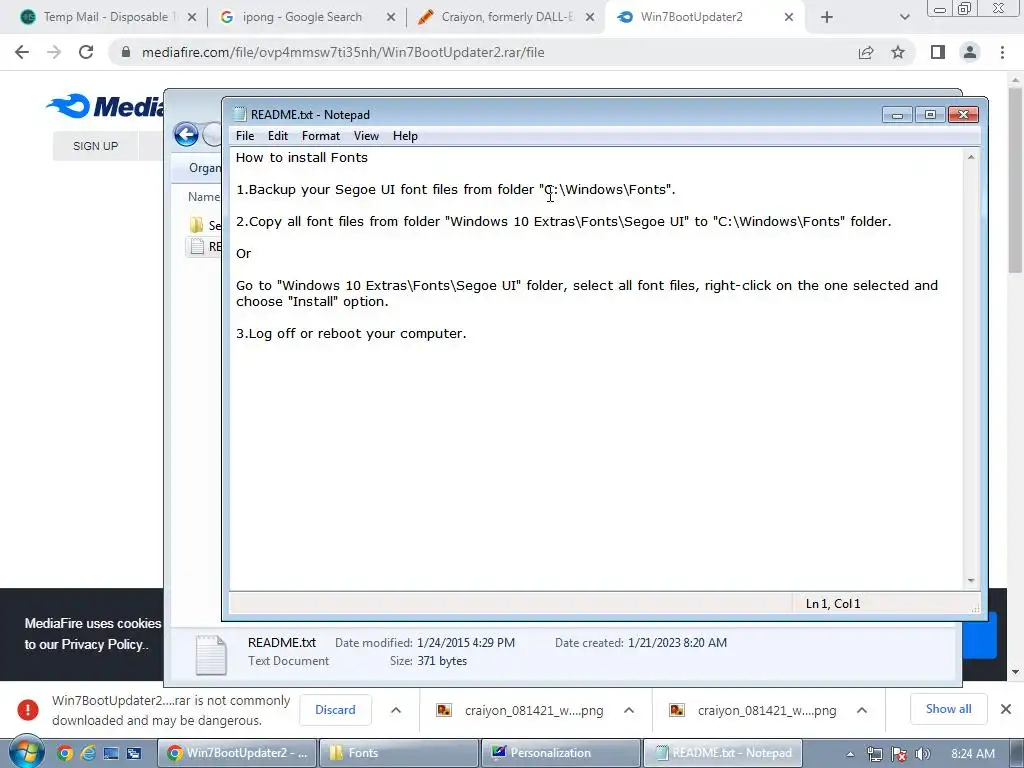
Task: Click the "Ln 1, Col 1" status indicator
Action: click(833, 603)
